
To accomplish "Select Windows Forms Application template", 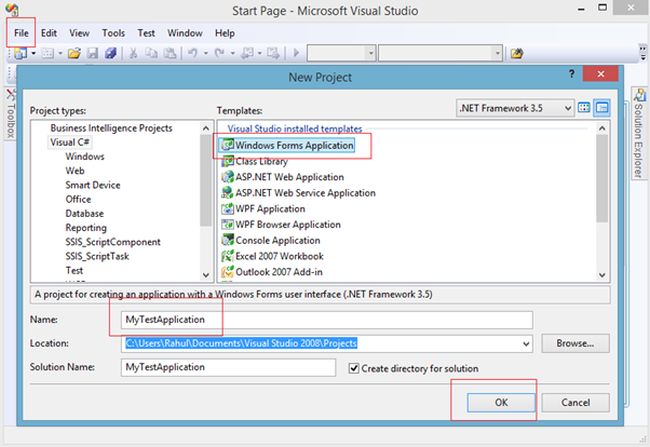I will [x=287, y=145].
